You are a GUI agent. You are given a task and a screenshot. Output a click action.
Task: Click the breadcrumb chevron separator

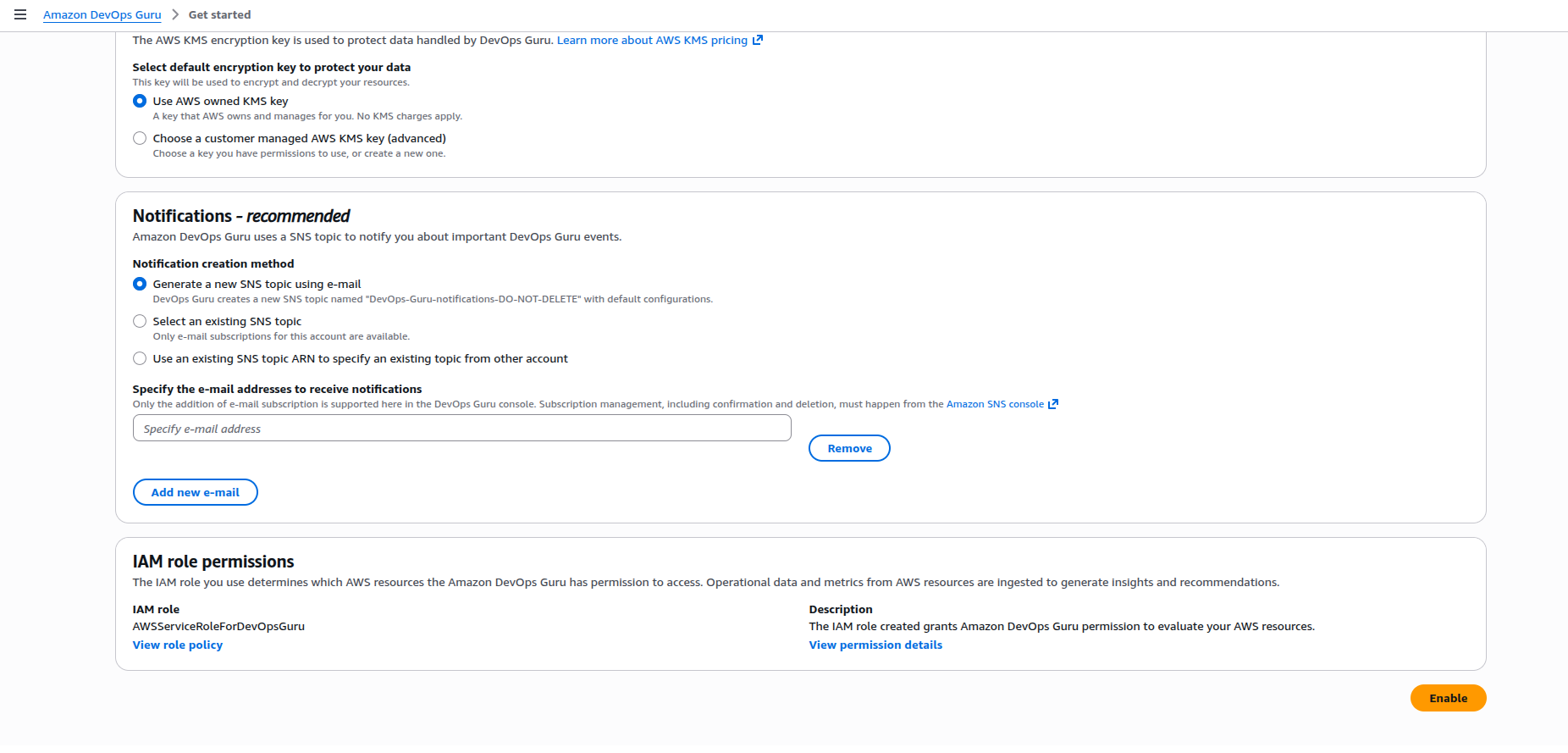coord(175,14)
